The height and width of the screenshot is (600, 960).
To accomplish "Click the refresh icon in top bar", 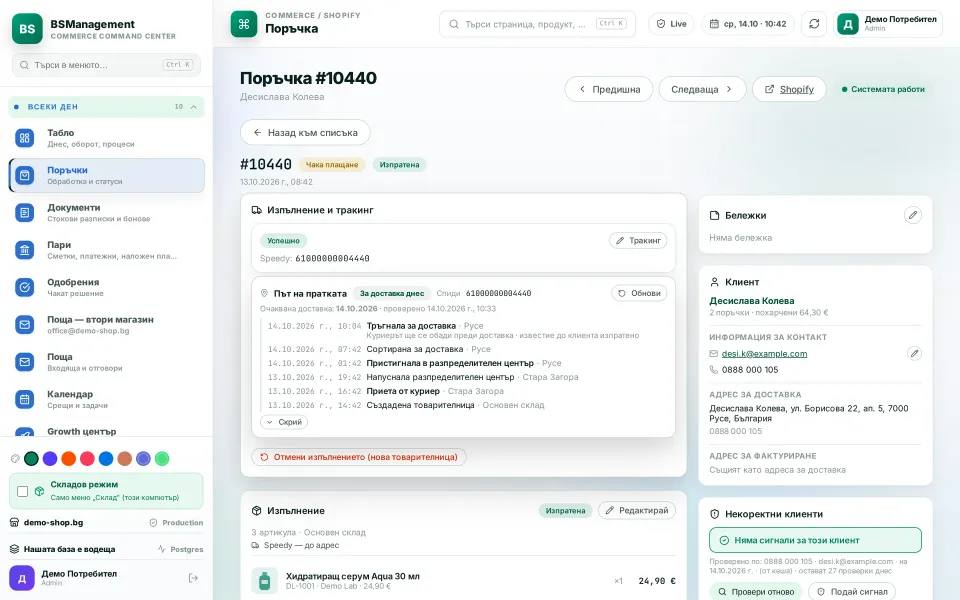I will 814,24.
